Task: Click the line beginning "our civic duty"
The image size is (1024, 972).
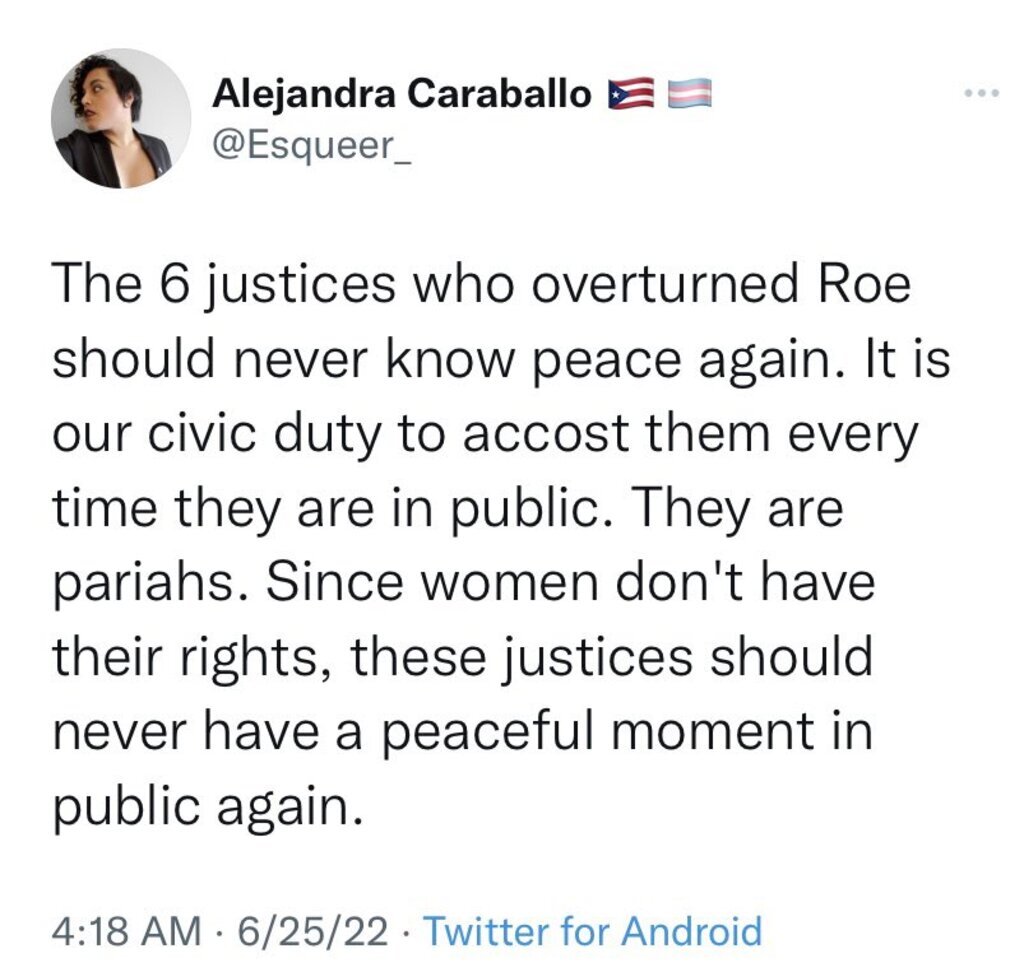Action: tap(485, 435)
